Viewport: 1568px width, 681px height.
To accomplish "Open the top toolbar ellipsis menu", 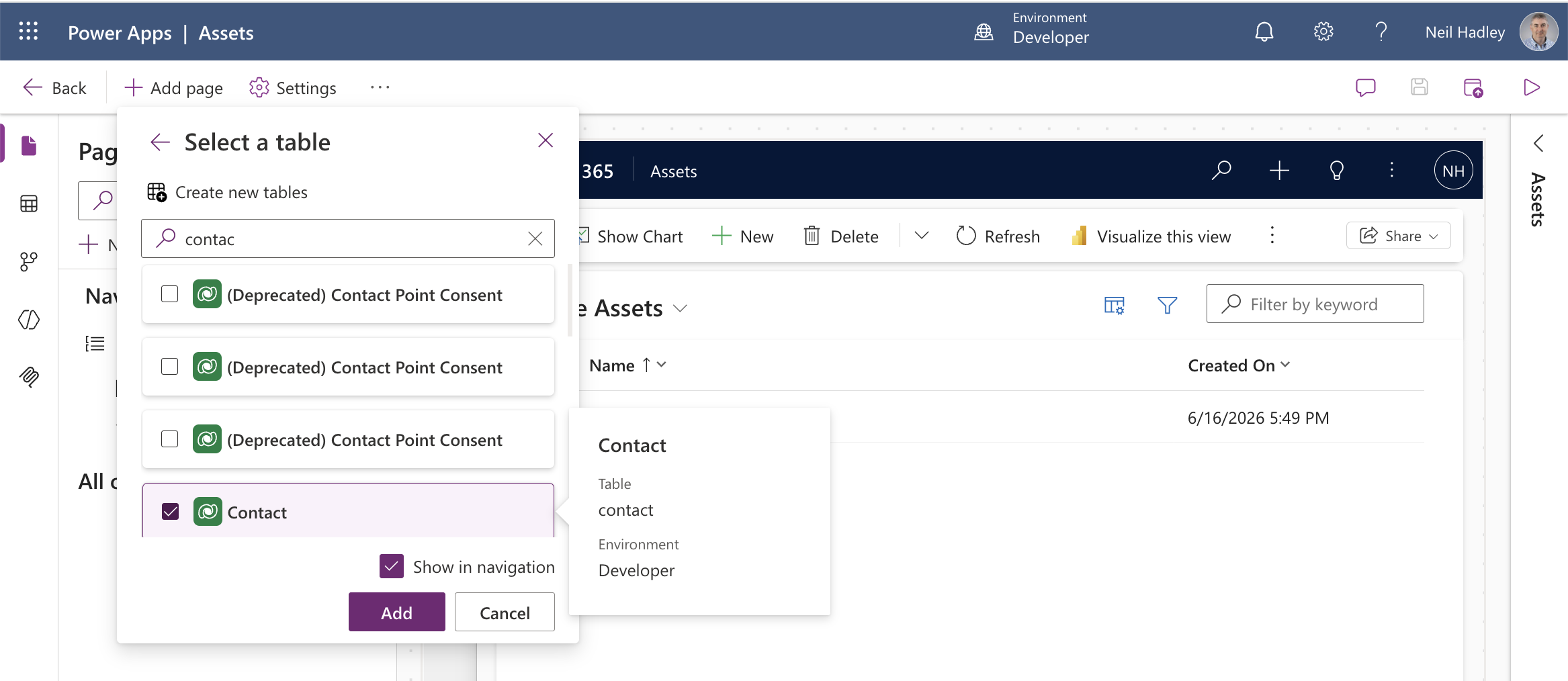I will [x=380, y=87].
